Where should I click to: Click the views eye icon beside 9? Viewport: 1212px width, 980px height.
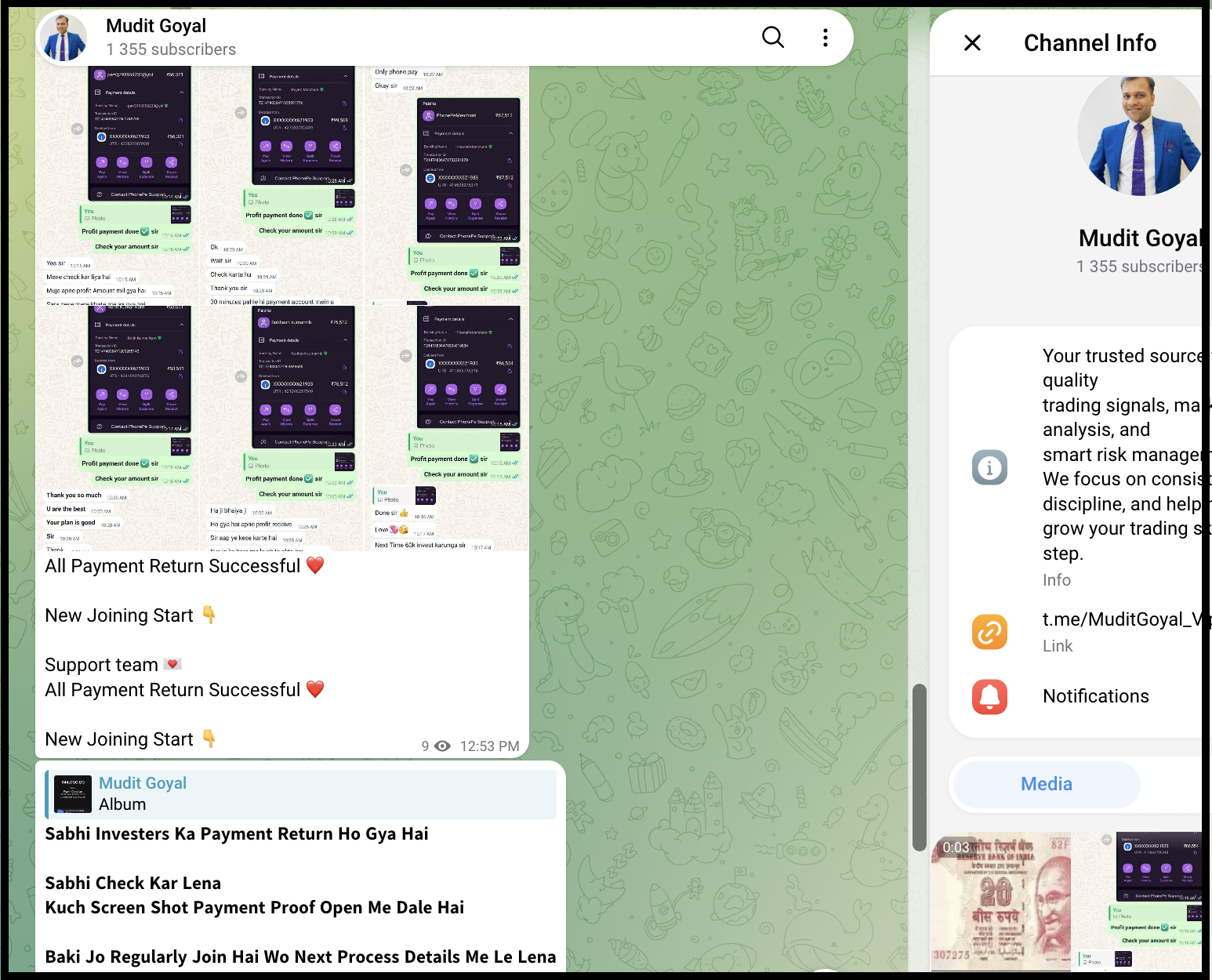pos(442,746)
